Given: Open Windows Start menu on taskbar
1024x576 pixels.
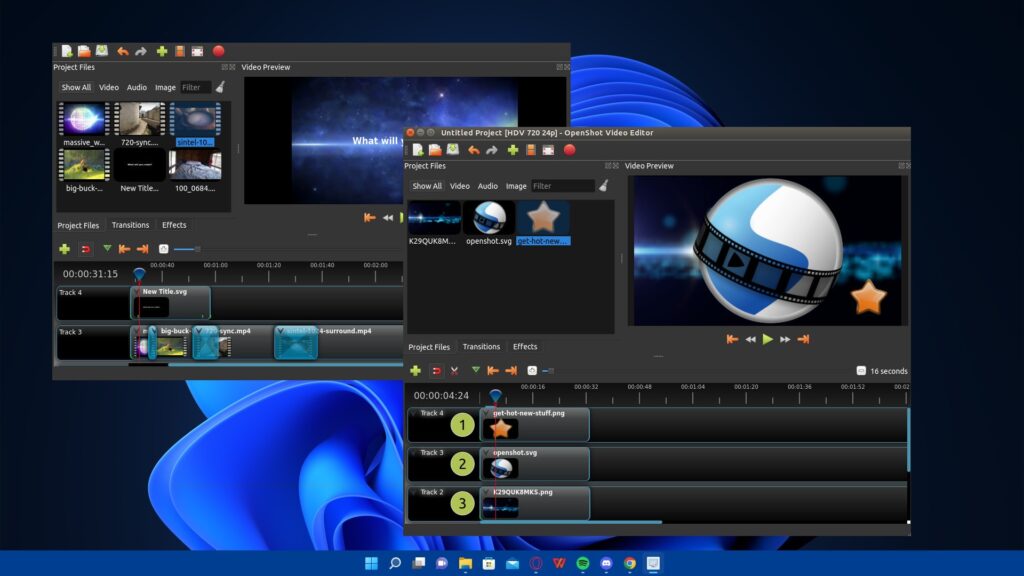Looking at the screenshot, I should (x=371, y=563).
